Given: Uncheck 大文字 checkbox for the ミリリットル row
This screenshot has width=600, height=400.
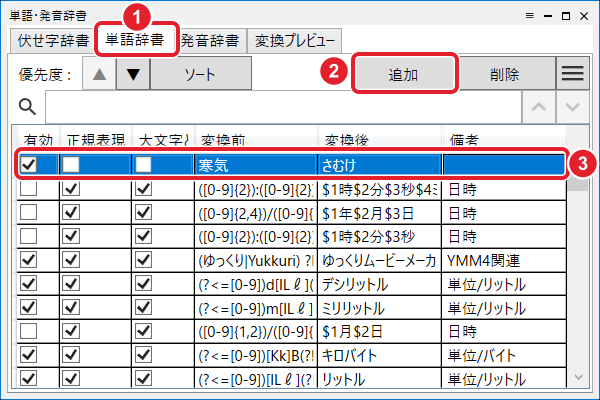Looking at the screenshot, I should point(143,307).
